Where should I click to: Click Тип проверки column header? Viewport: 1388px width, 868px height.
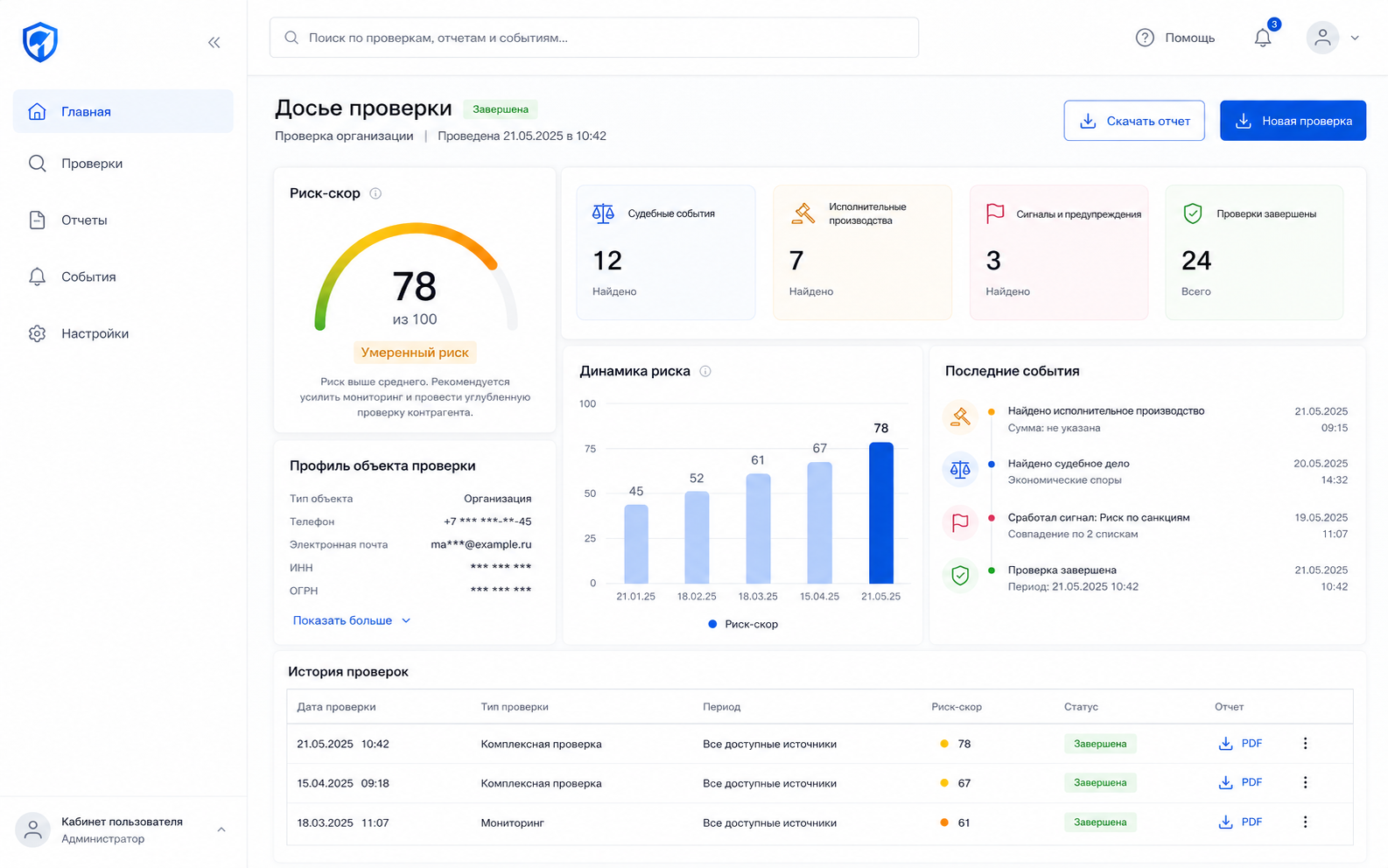click(x=515, y=707)
